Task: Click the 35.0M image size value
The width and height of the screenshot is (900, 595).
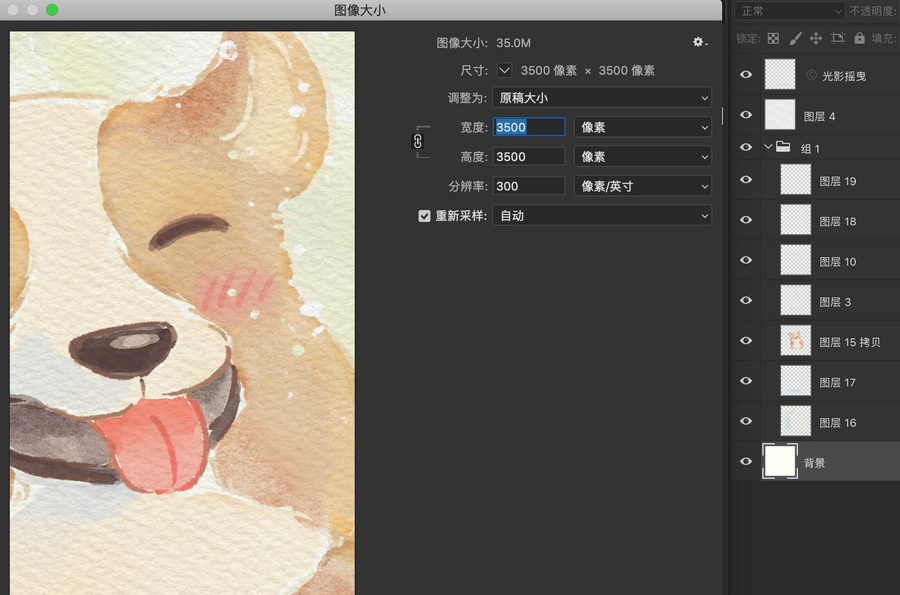Action: [x=513, y=43]
